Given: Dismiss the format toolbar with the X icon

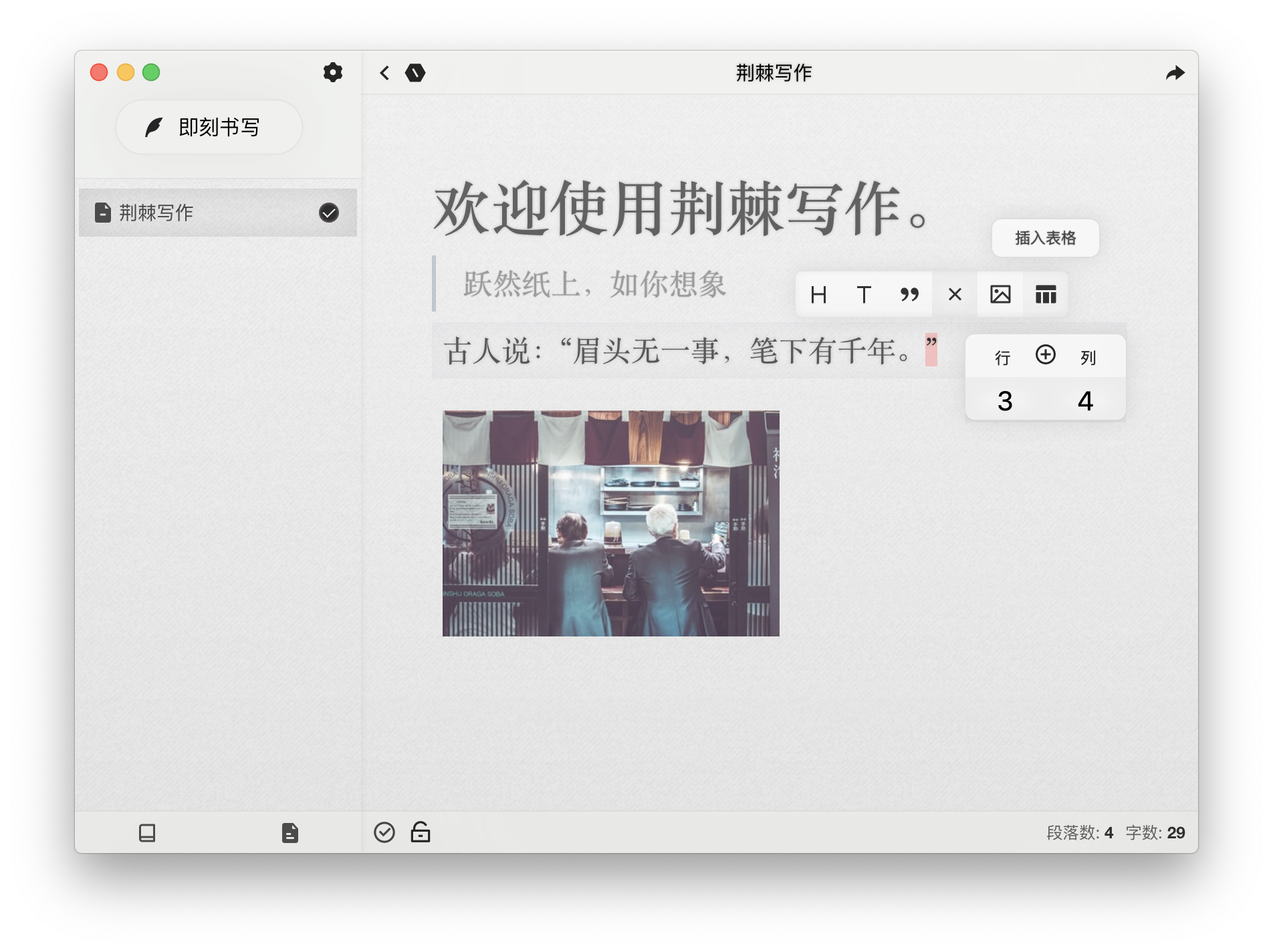Looking at the screenshot, I should pos(955,295).
